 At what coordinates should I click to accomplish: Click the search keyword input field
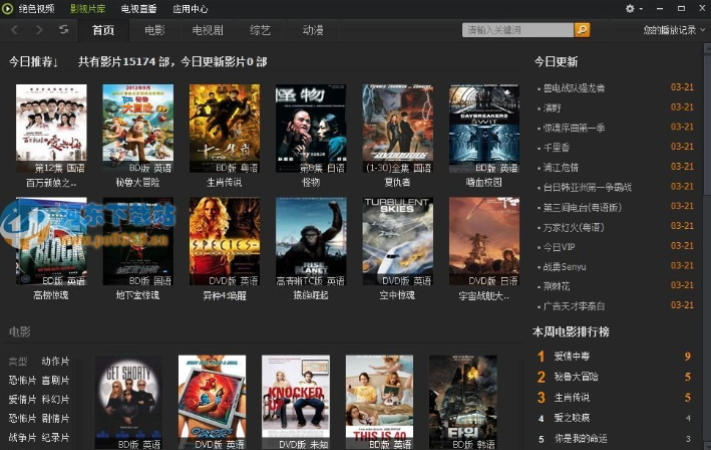518,30
